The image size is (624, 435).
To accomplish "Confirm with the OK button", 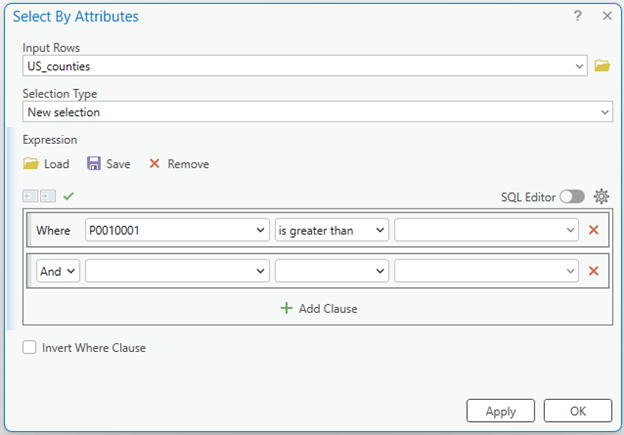I will 577,411.
